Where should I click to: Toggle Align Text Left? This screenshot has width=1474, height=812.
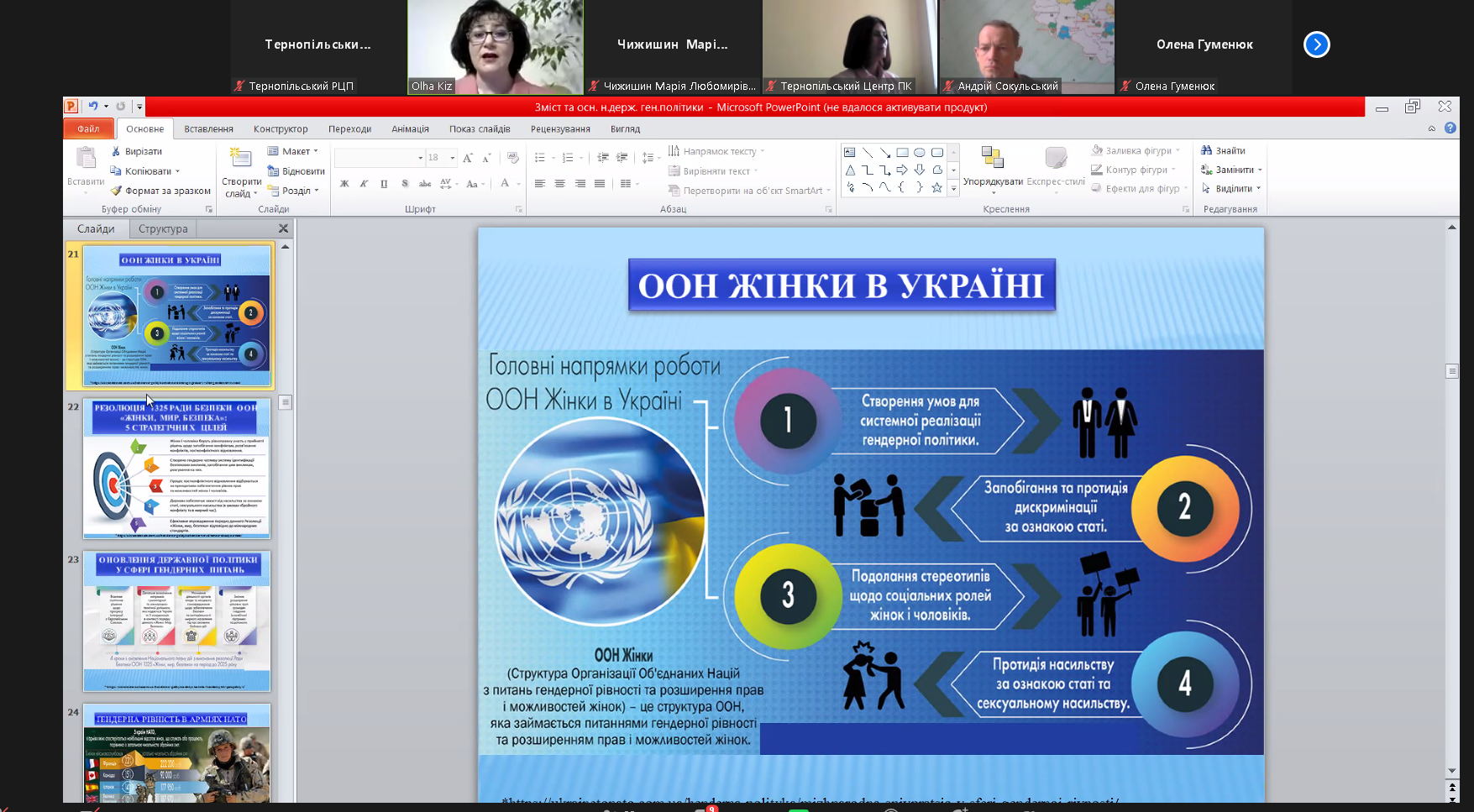coord(540,183)
